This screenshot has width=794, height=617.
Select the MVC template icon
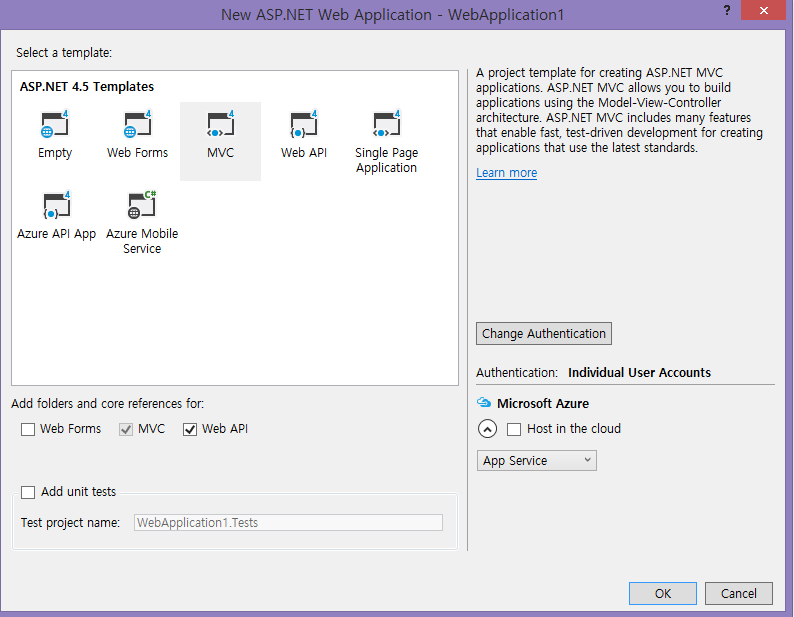coord(220,125)
